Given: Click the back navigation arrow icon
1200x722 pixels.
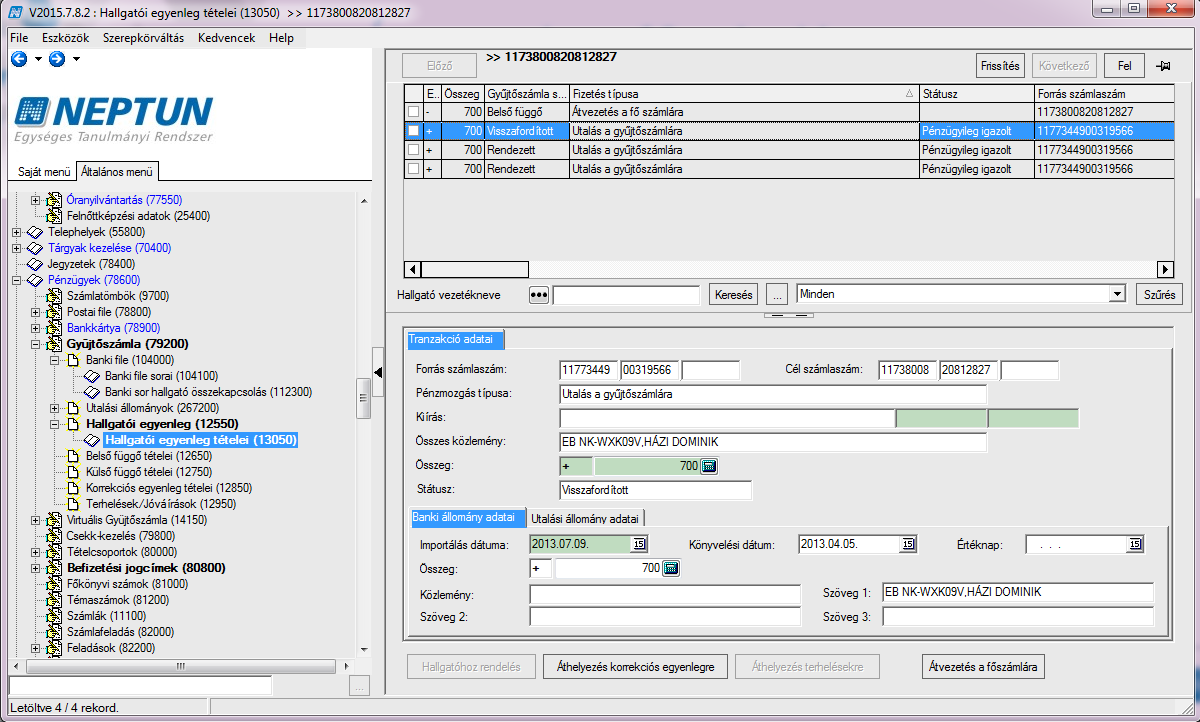Looking at the screenshot, I should click(x=19, y=59).
